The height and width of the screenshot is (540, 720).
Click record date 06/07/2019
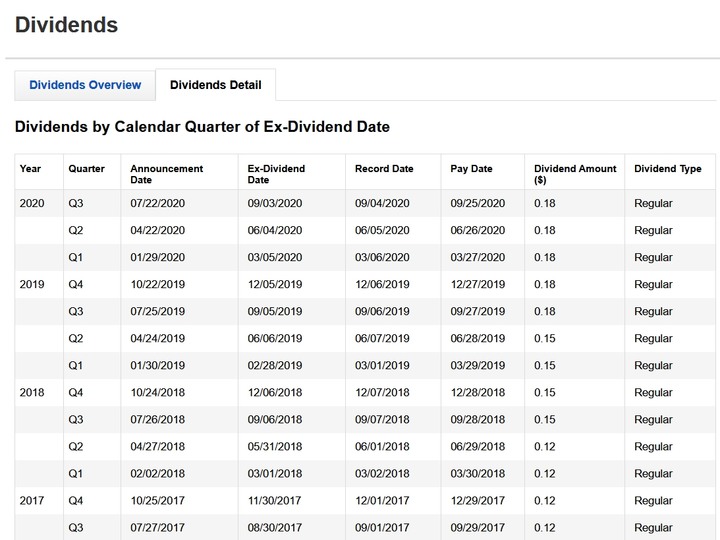pos(382,338)
